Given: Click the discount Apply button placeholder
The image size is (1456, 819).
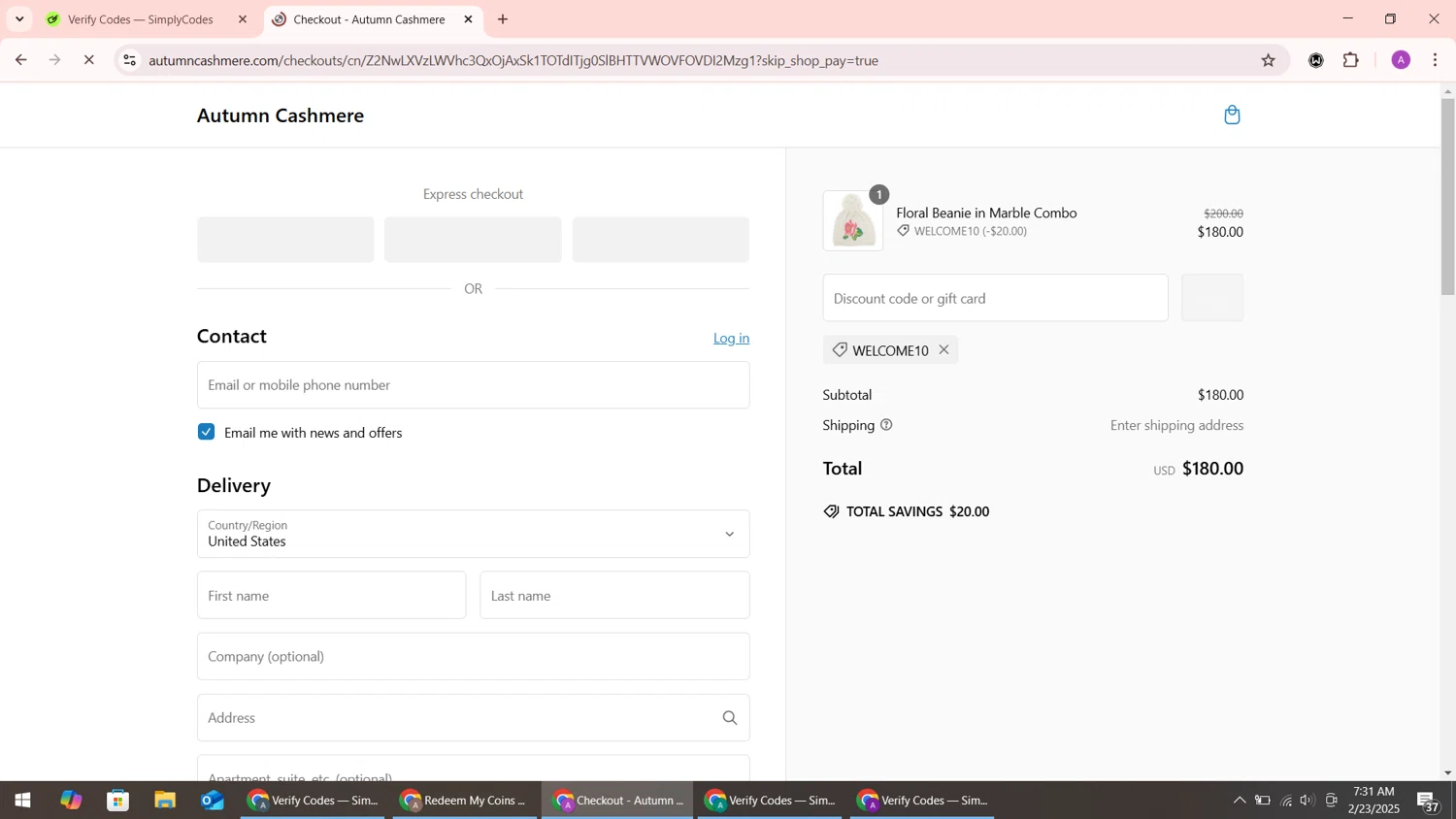Looking at the screenshot, I should point(1211,298).
